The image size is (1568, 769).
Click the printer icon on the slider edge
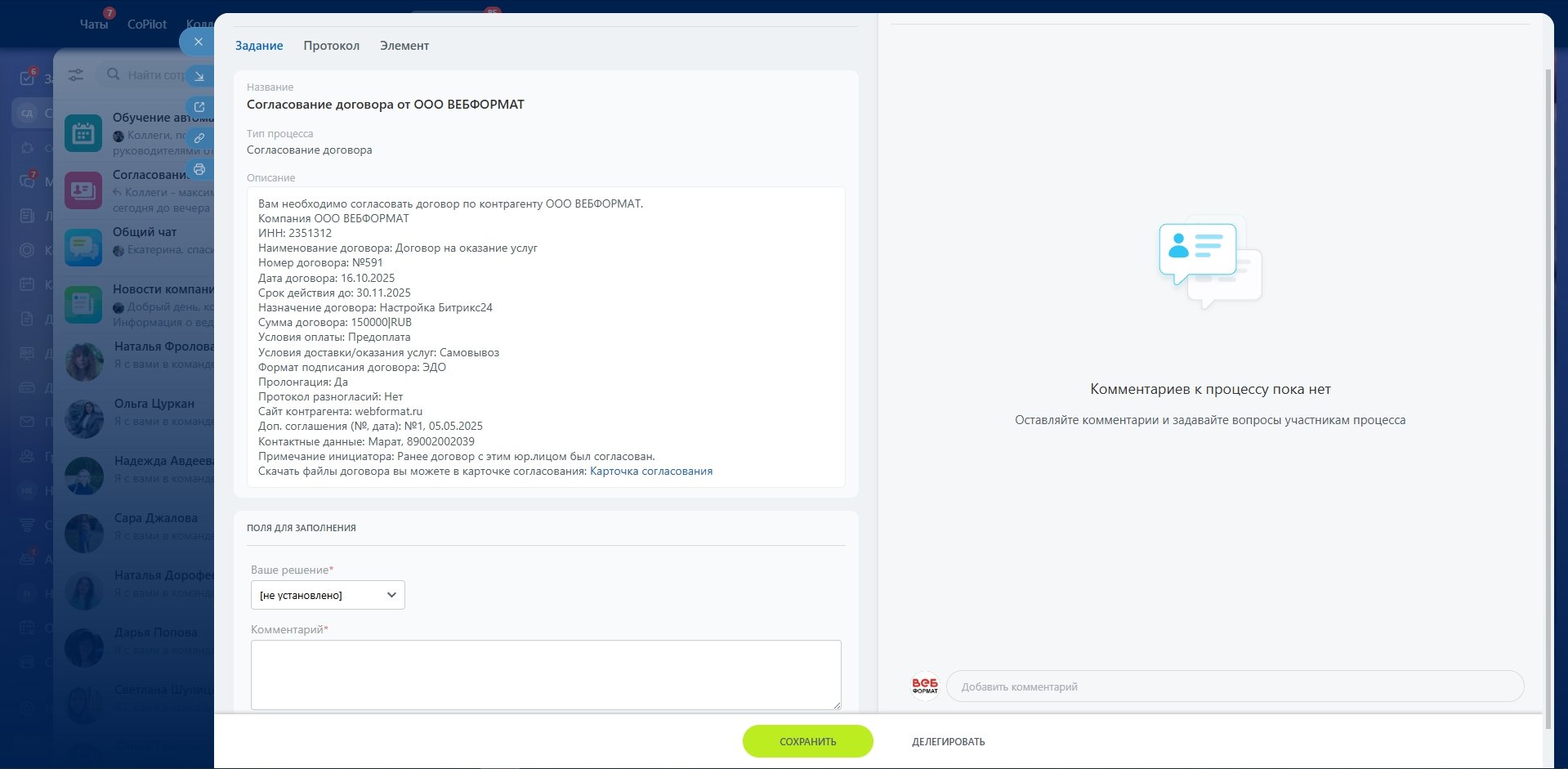point(199,169)
